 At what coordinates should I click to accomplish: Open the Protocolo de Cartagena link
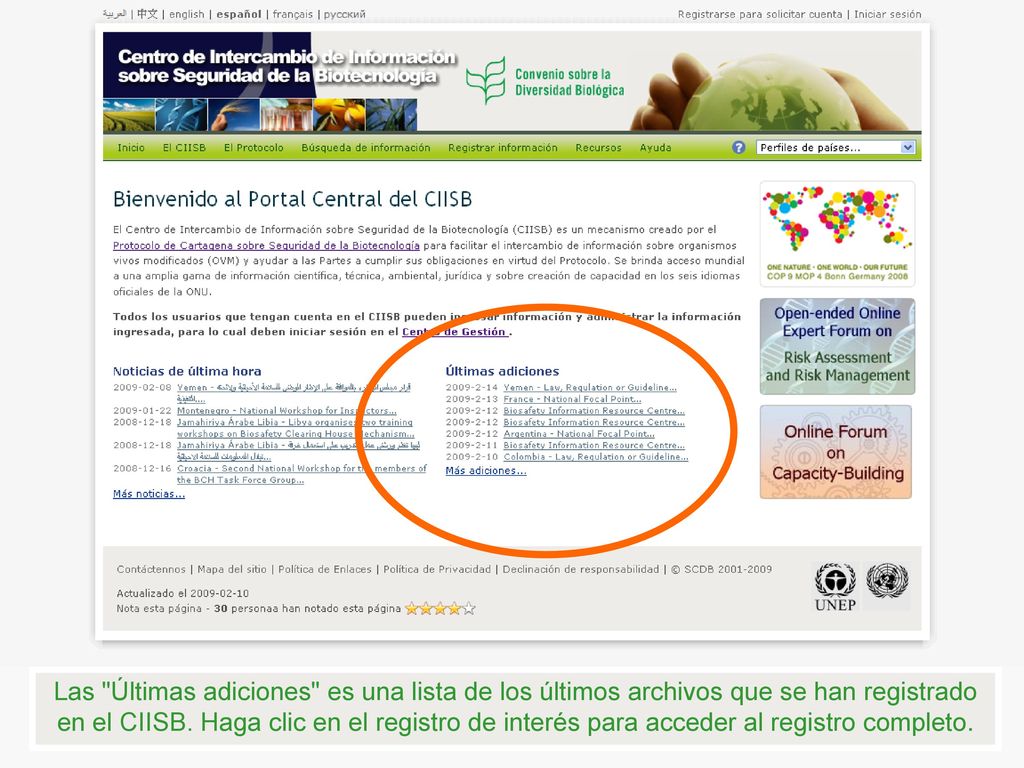pyautogui.click(x=266, y=246)
